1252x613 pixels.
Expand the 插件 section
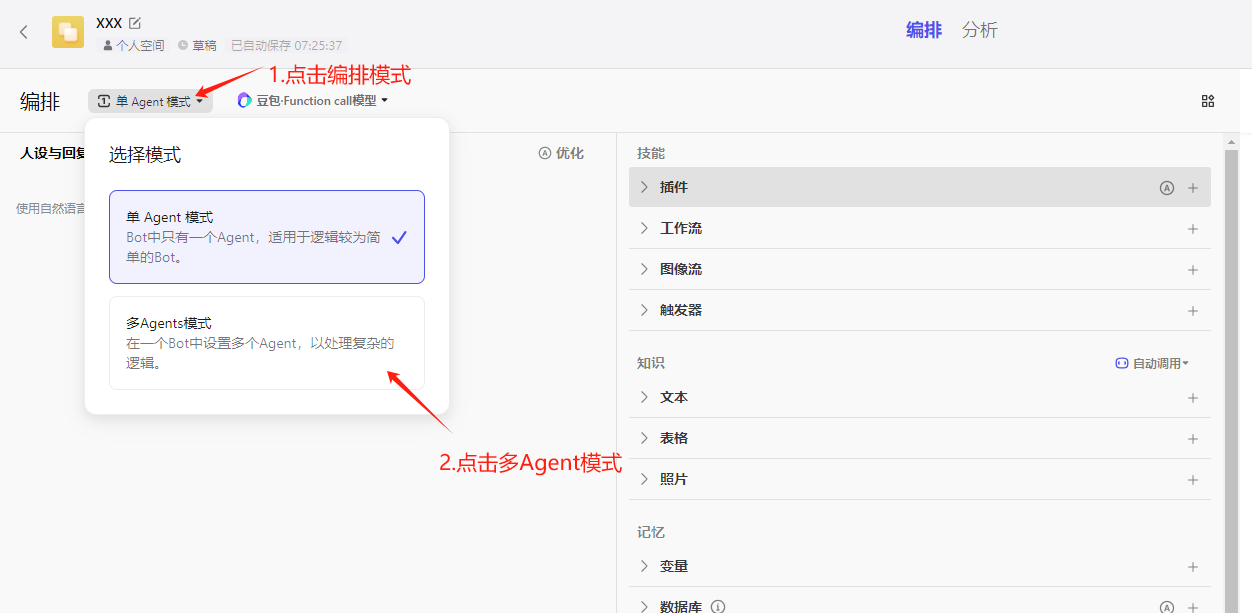point(644,187)
